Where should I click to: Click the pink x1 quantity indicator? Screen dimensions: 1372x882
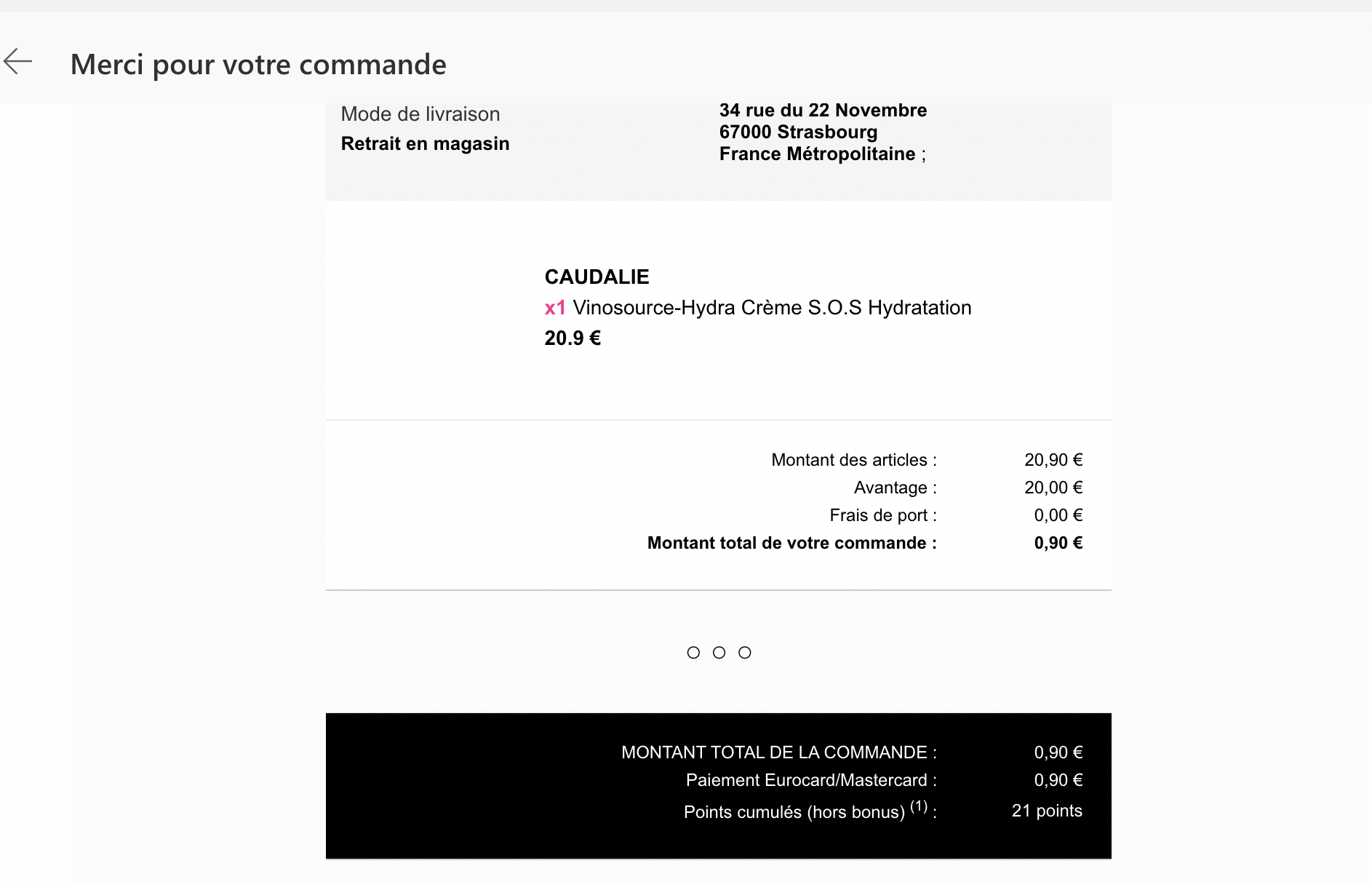(555, 308)
